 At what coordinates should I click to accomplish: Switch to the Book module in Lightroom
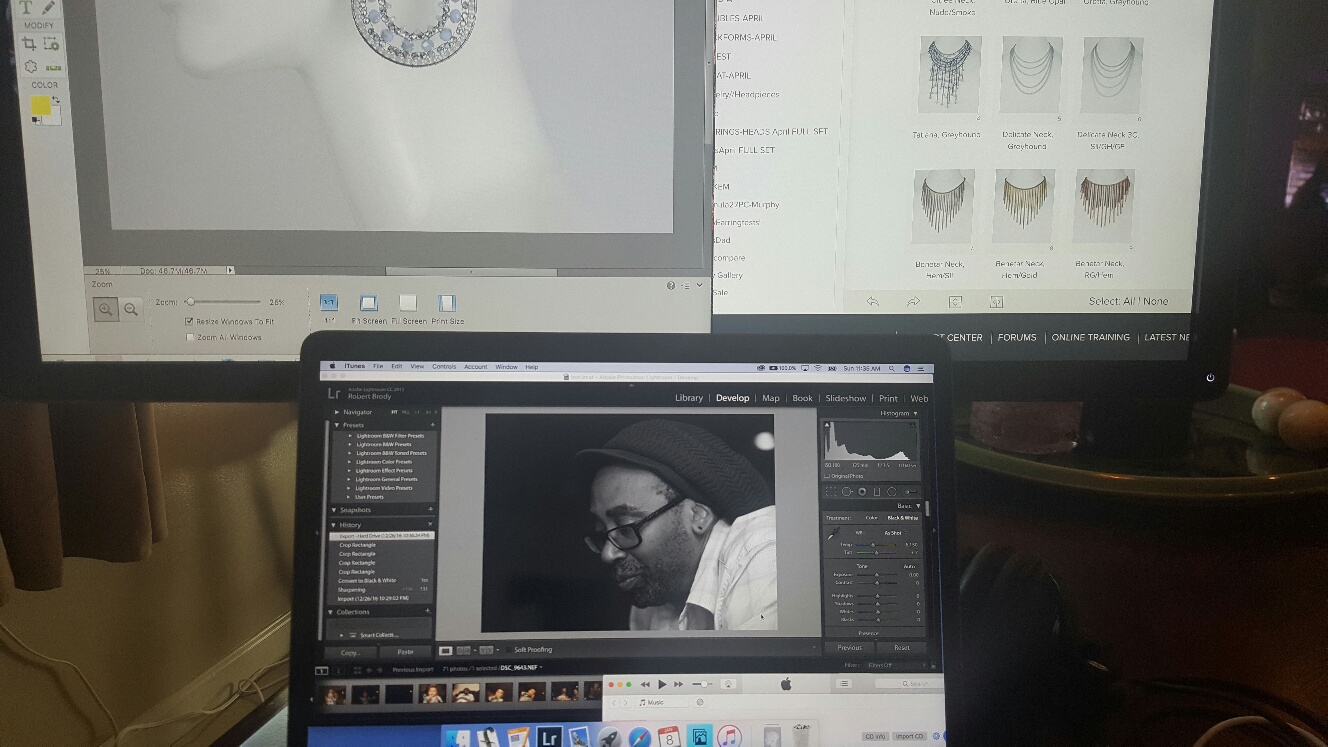(802, 398)
